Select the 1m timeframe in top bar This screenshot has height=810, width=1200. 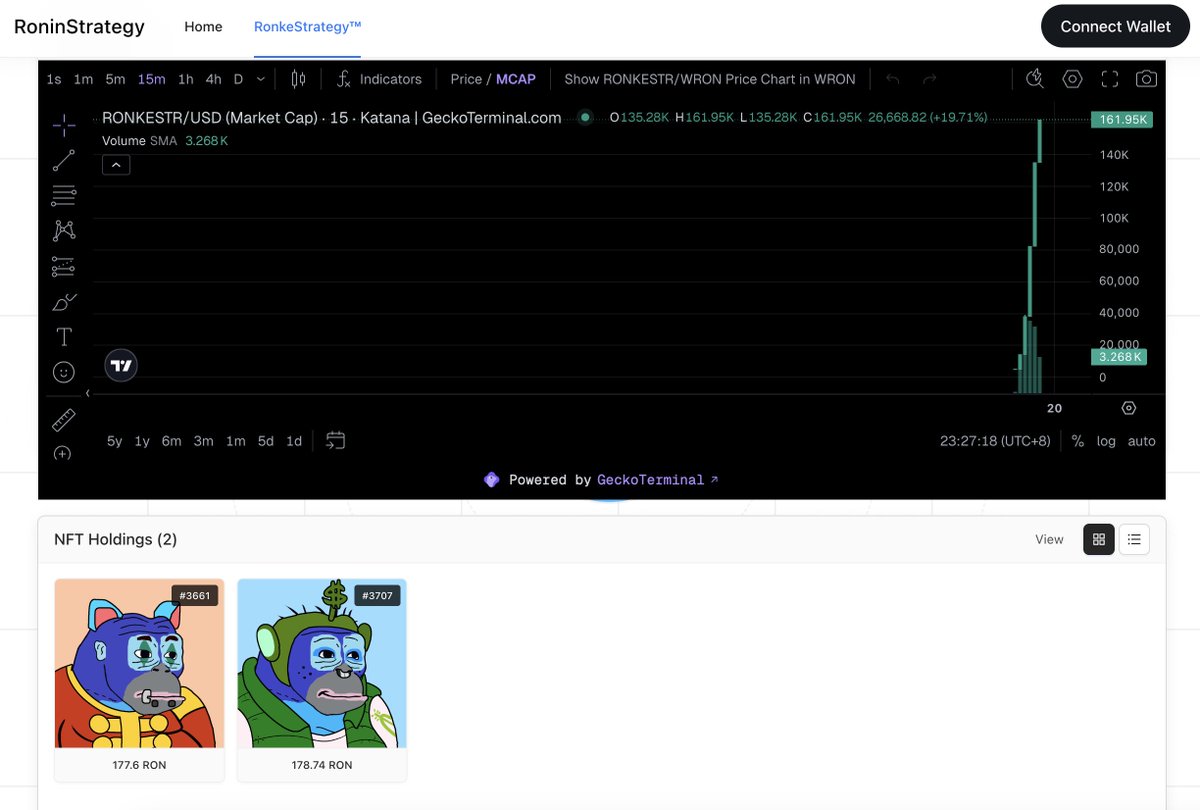click(x=83, y=79)
